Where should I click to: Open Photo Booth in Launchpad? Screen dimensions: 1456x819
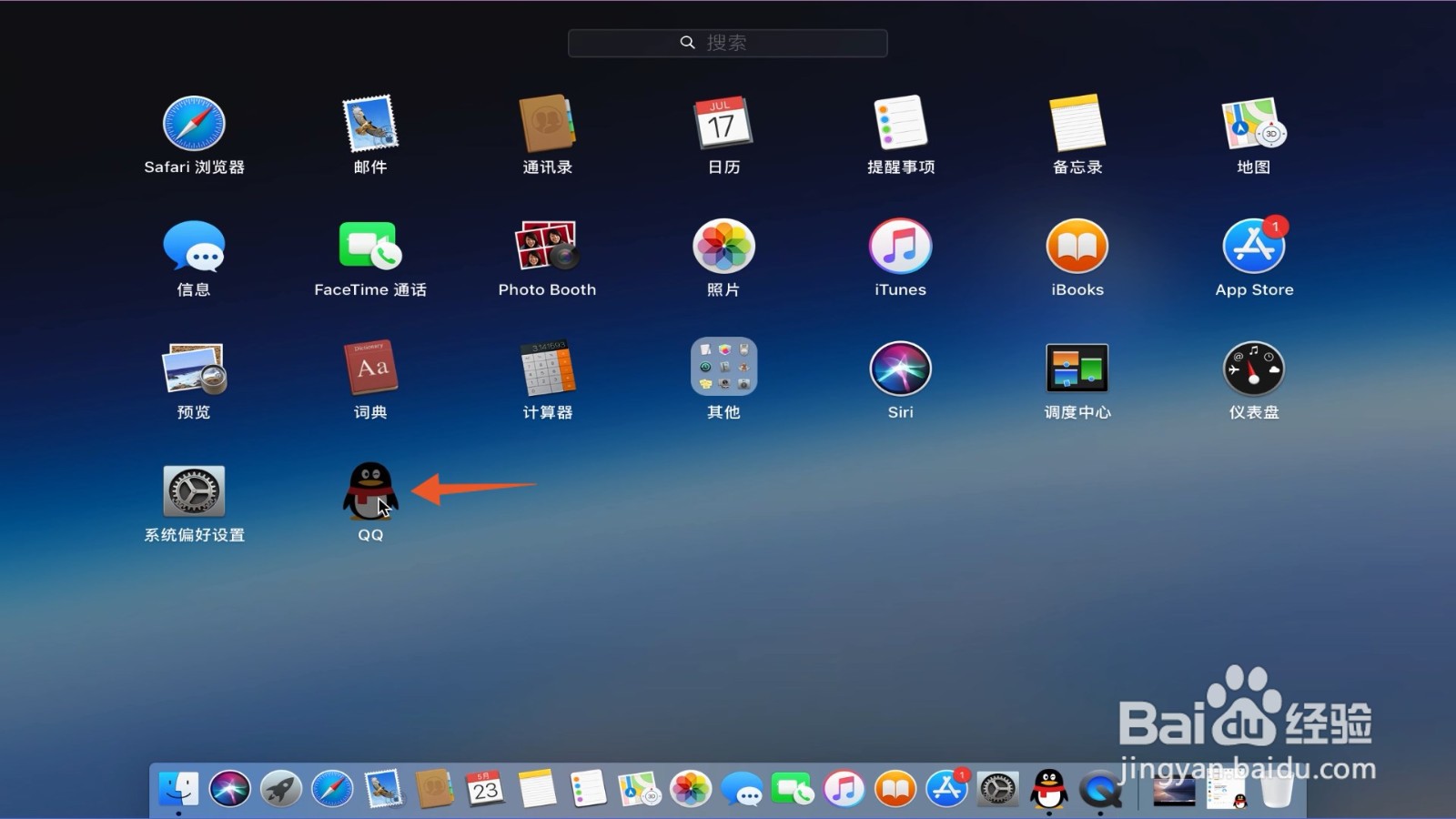[x=547, y=246]
